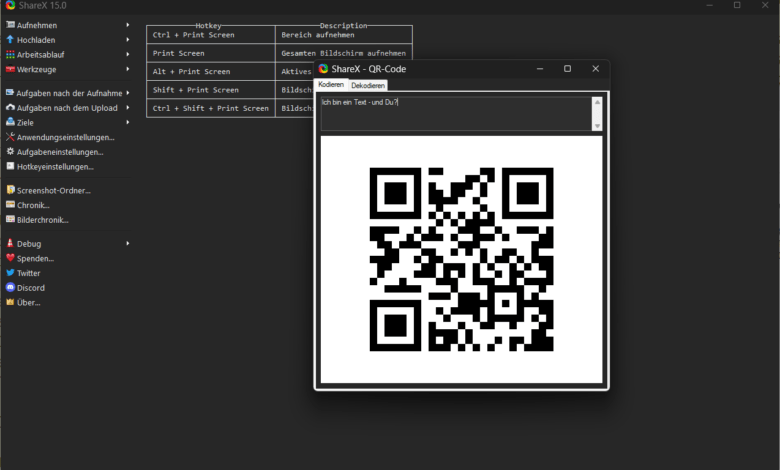This screenshot has width=780, height=470.
Task: Click the Bilderchronik icon
Action: tap(10, 219)
